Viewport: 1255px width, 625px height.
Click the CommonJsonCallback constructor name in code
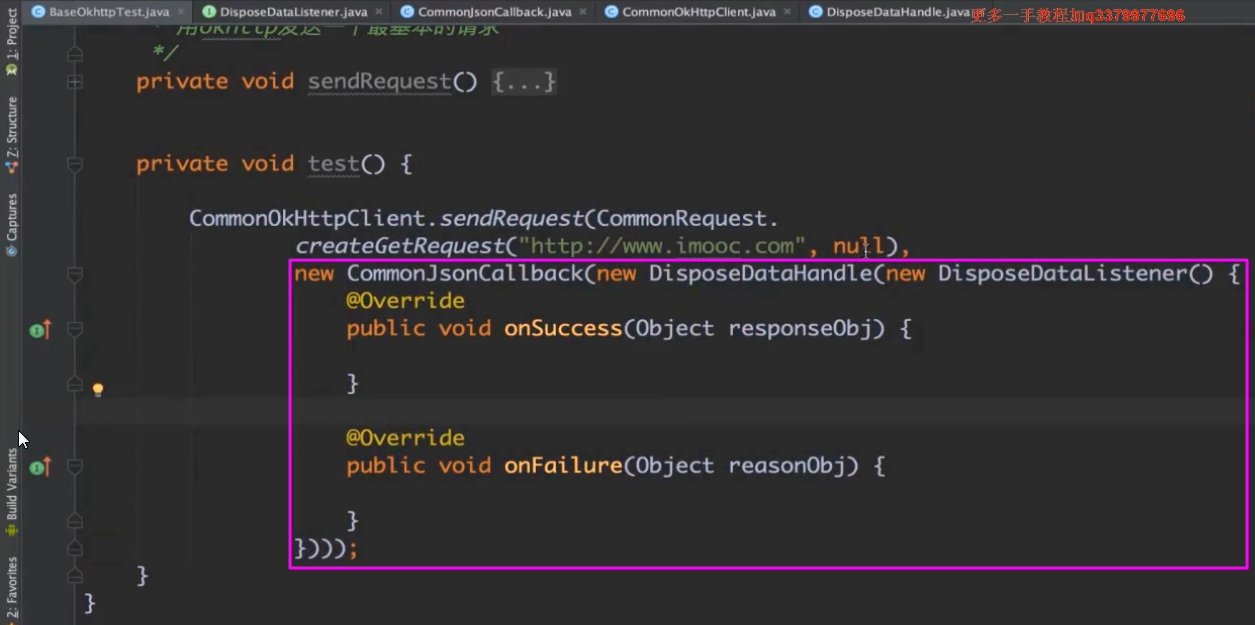pyautogui.click(x=465, y=273)
